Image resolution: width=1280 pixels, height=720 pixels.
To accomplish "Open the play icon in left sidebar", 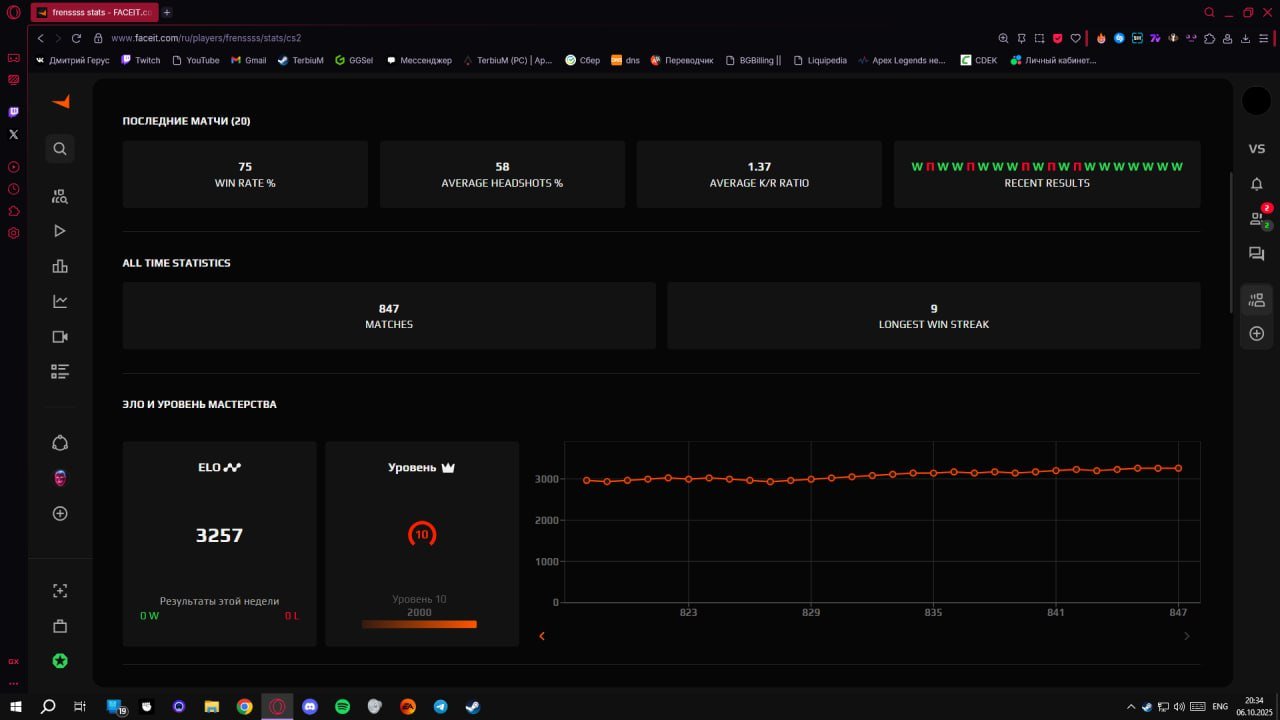I will pyautogui.click(x=60, y=231).
